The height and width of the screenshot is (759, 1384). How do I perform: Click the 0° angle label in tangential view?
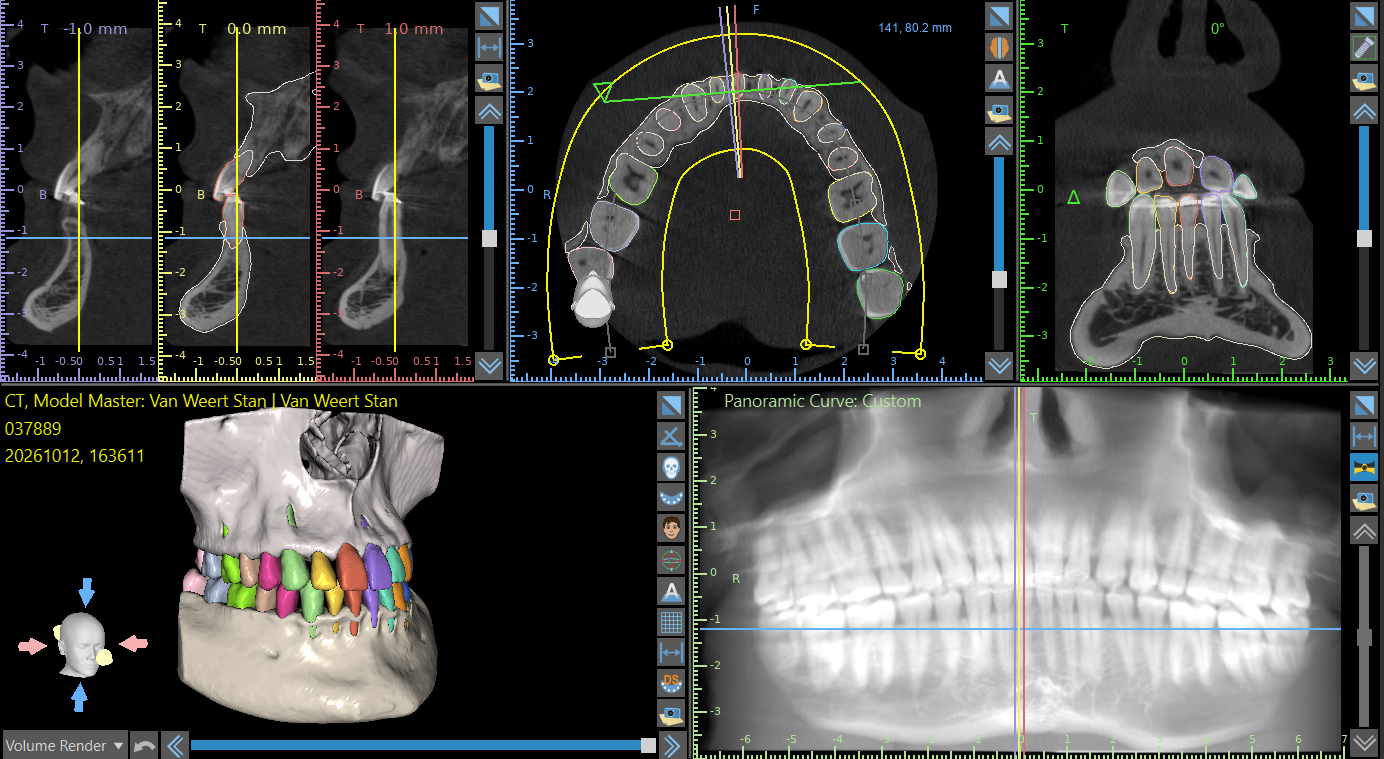coord(1218,29)
